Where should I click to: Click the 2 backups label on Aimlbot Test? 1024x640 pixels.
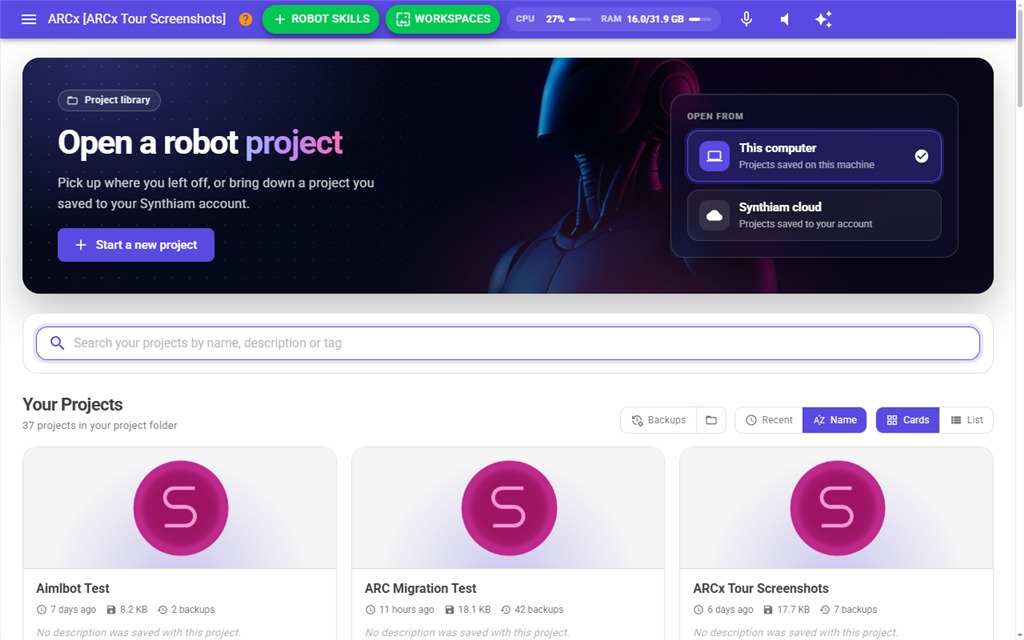click(x=186, y=609)
